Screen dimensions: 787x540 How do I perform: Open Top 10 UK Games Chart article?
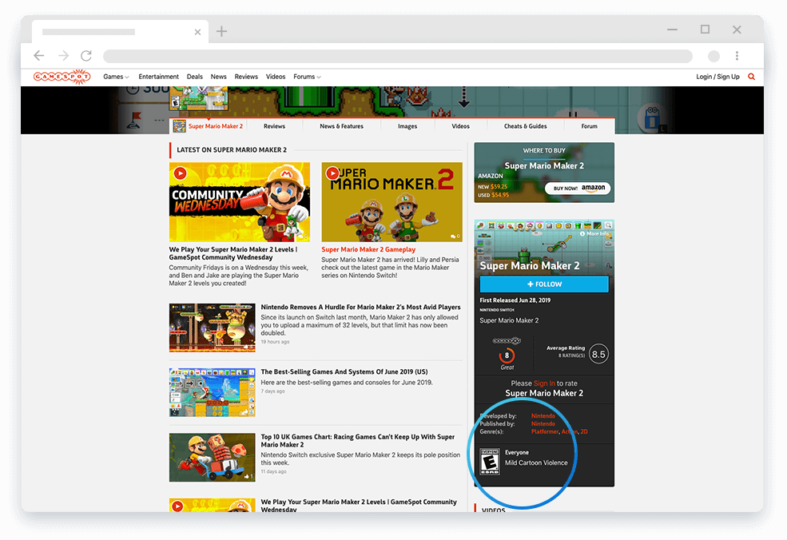tap(357, 441)
